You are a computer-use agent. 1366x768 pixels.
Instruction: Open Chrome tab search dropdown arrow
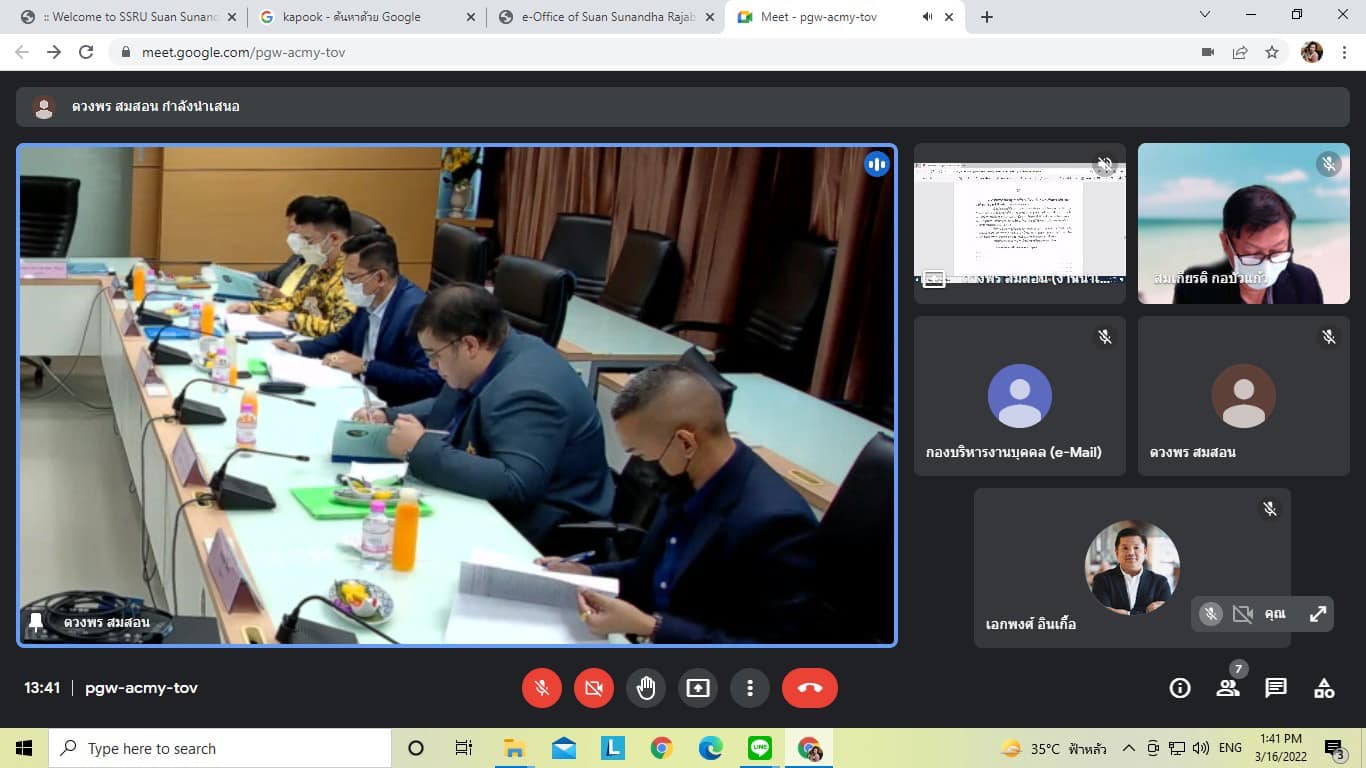click(x=1205, y=16)
